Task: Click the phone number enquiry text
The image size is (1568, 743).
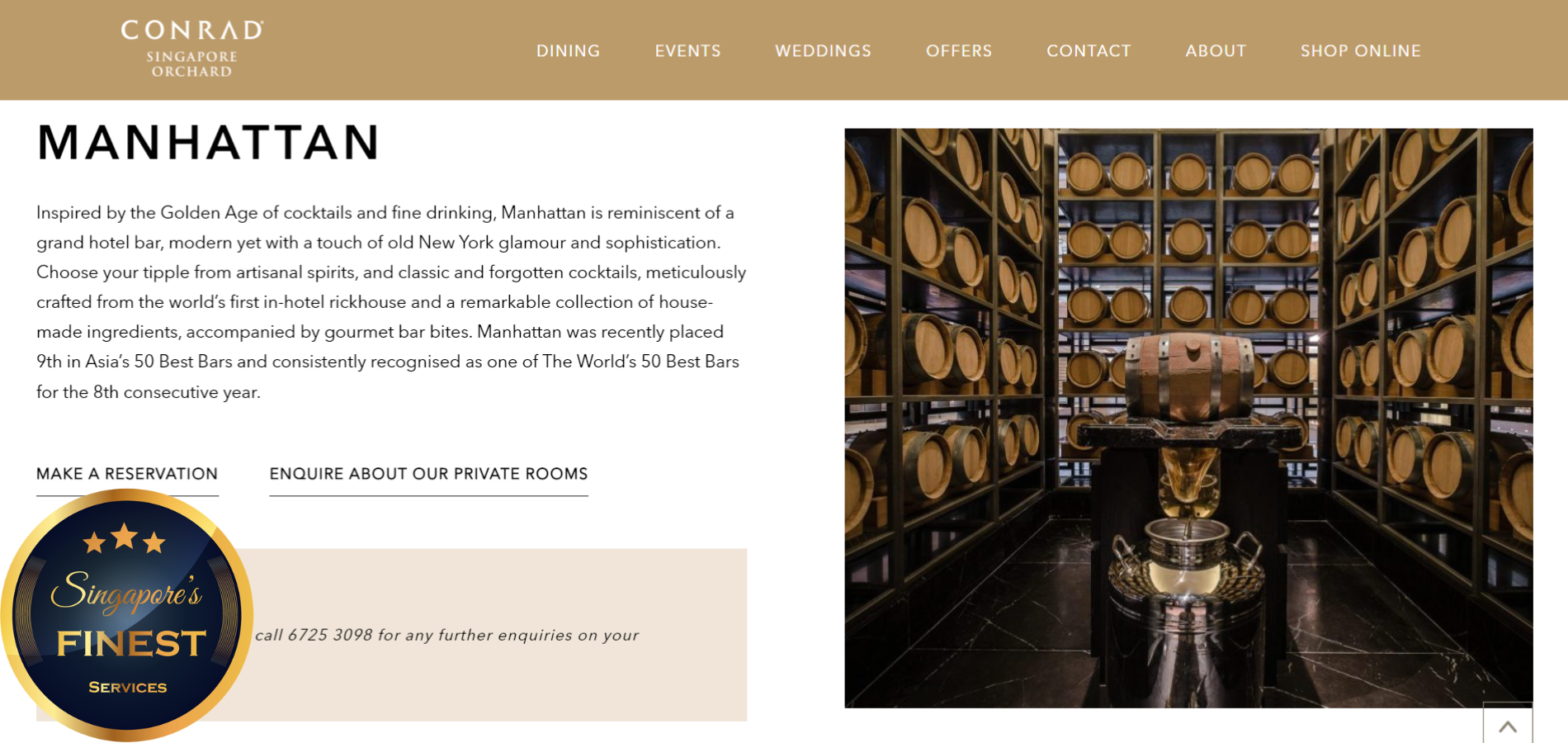Action: pos(446,635)
